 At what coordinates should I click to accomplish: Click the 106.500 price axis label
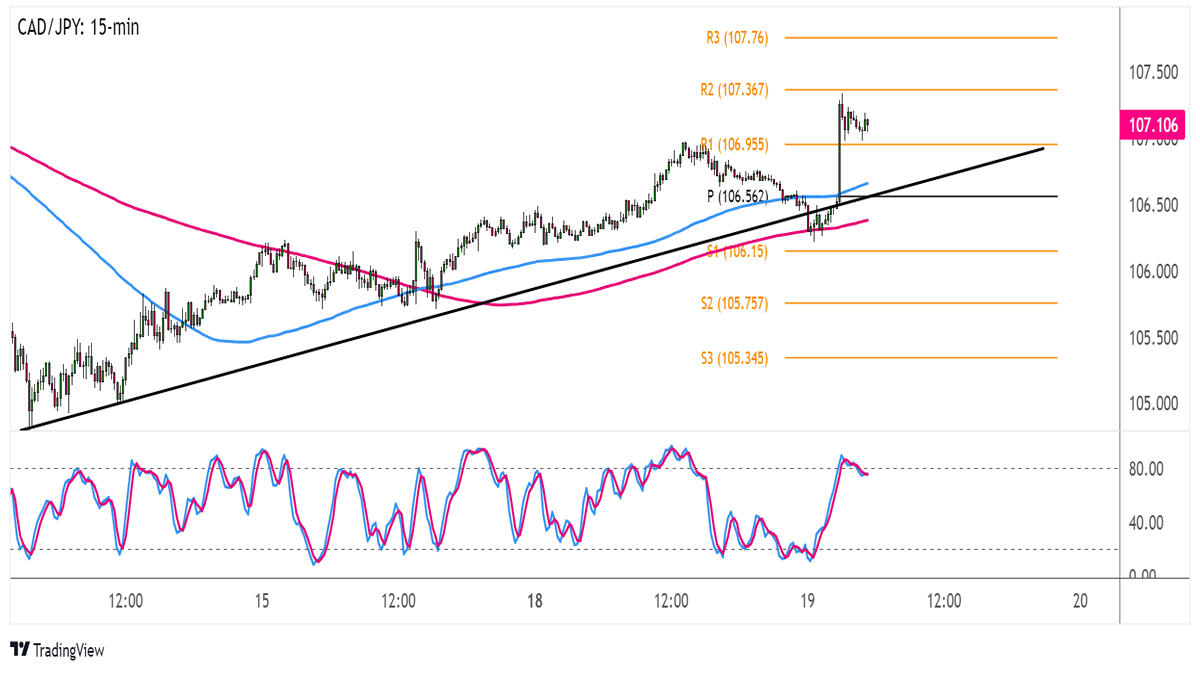click(1155, 205)
